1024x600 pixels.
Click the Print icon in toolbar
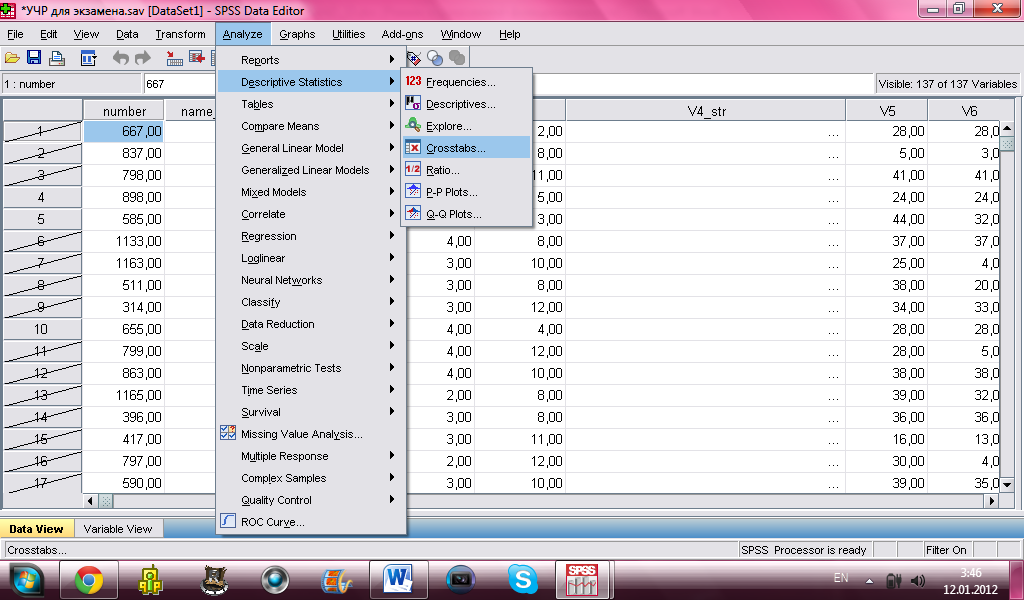coord(57,58)
